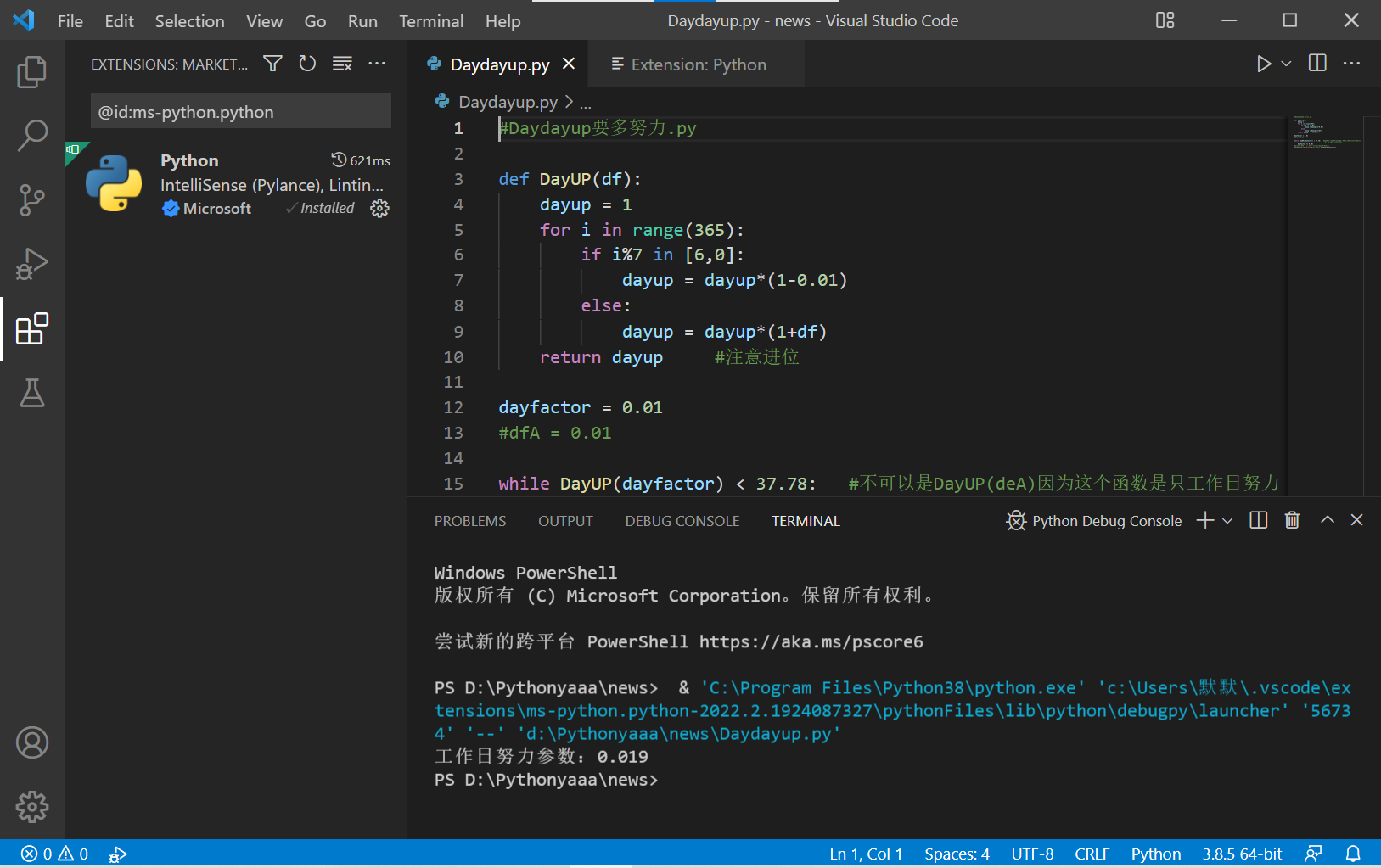Open the Terminal menu
The height and width of the screenshot is (868, 1381).
(x=431, y=21)
